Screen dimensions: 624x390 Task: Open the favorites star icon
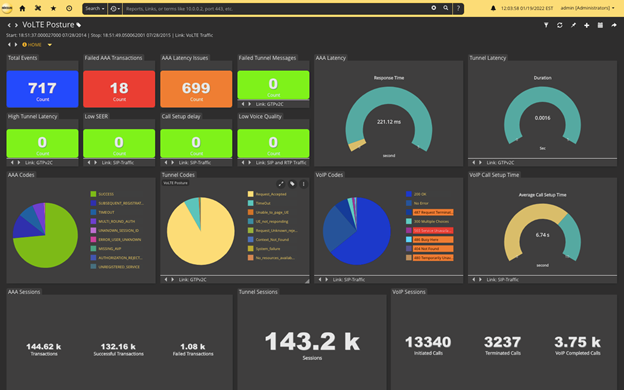click(53, 8)
